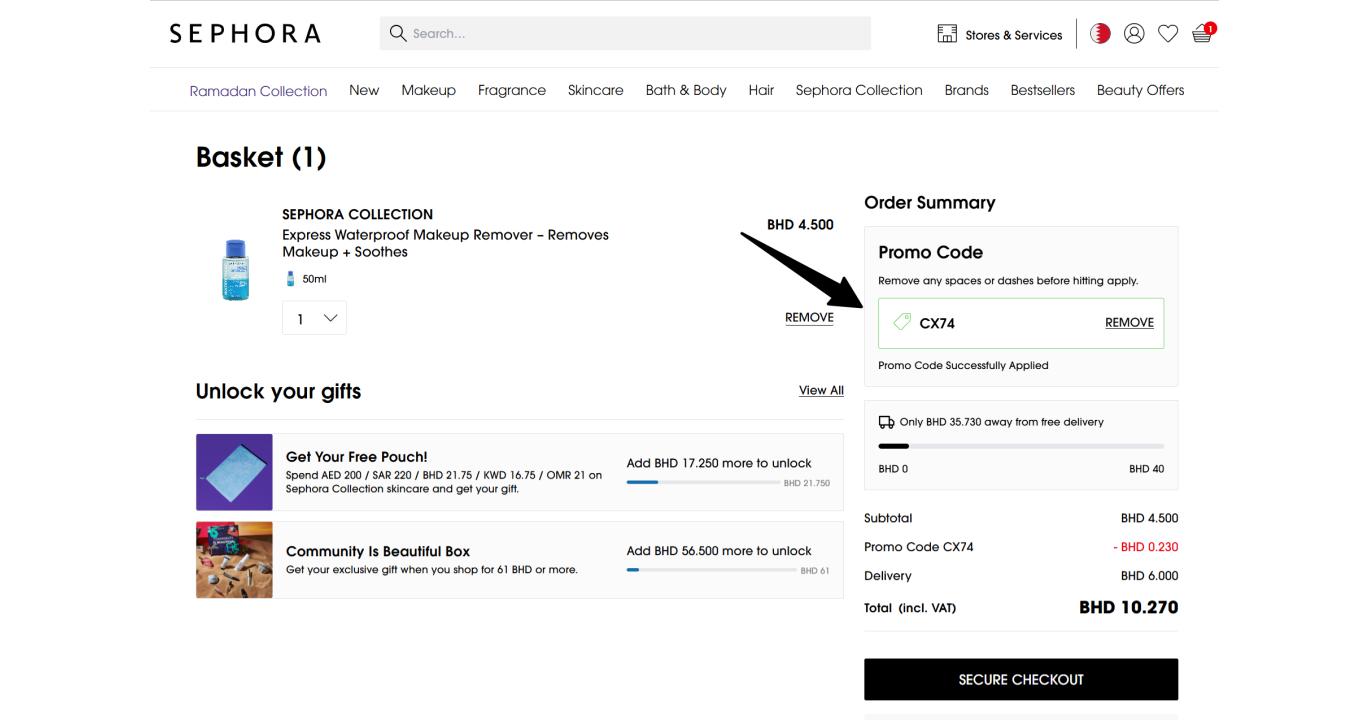Screen dimensions: 1368x720
Task: Open the Hair menu
Action: click(x=761, y=90)
